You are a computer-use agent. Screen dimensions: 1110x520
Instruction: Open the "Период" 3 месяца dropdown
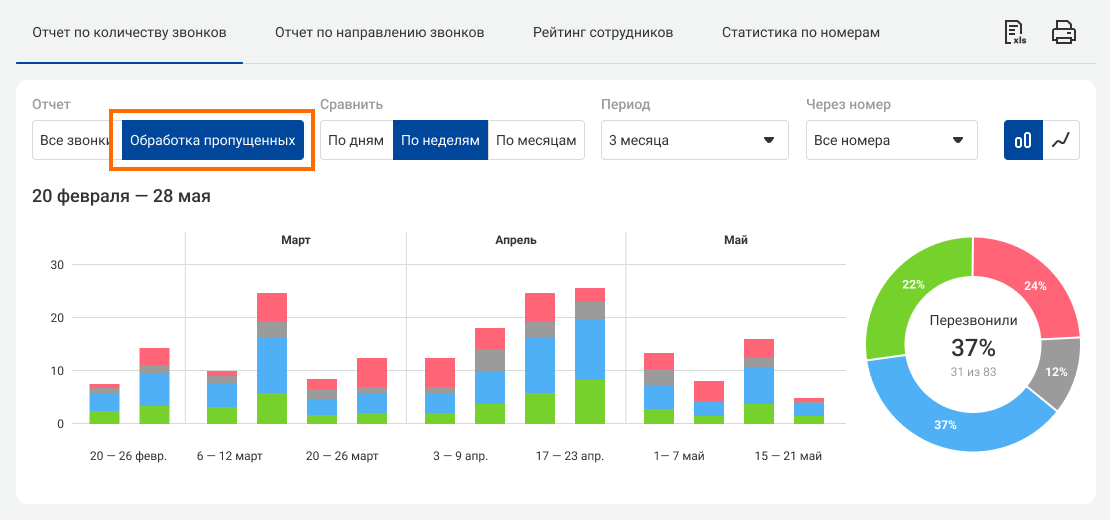tap(694, 141)
